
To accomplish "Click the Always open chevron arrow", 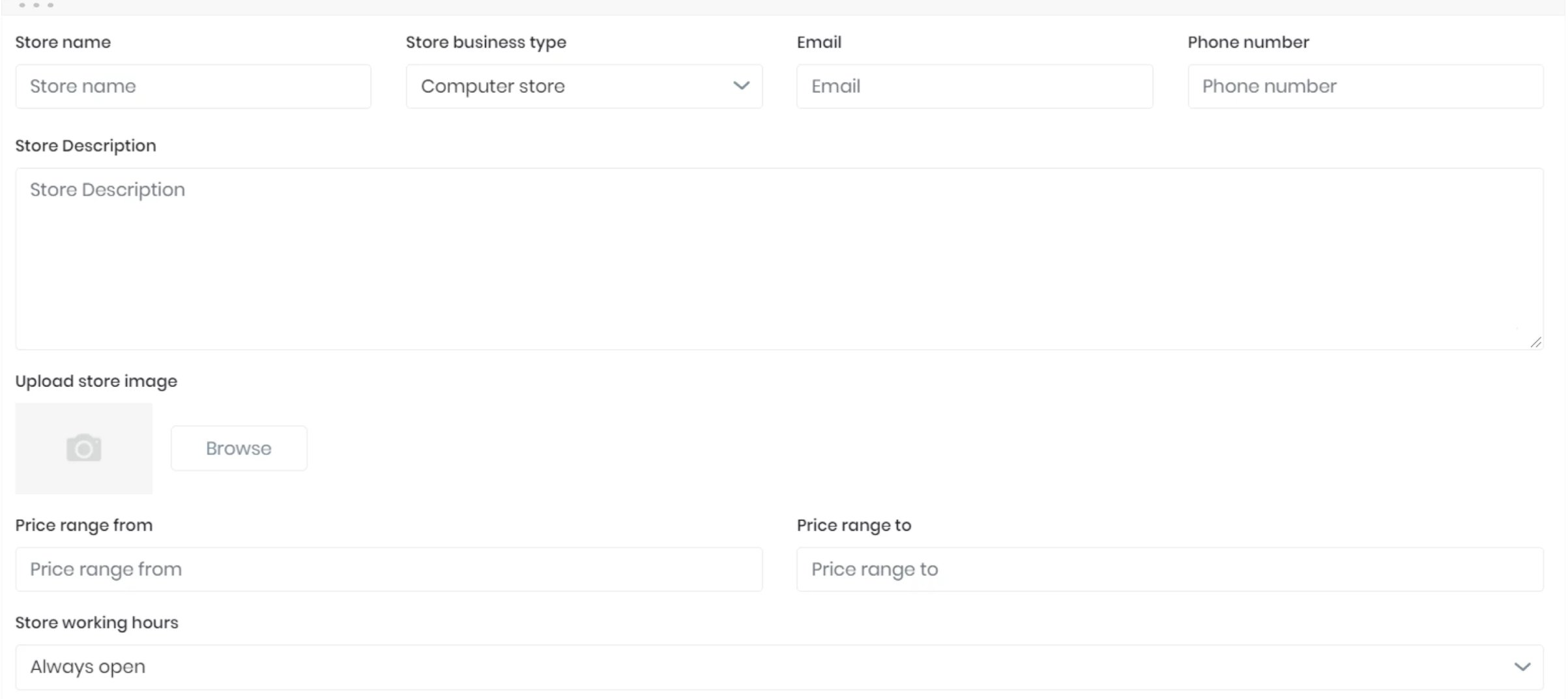I will [1523, 666].
